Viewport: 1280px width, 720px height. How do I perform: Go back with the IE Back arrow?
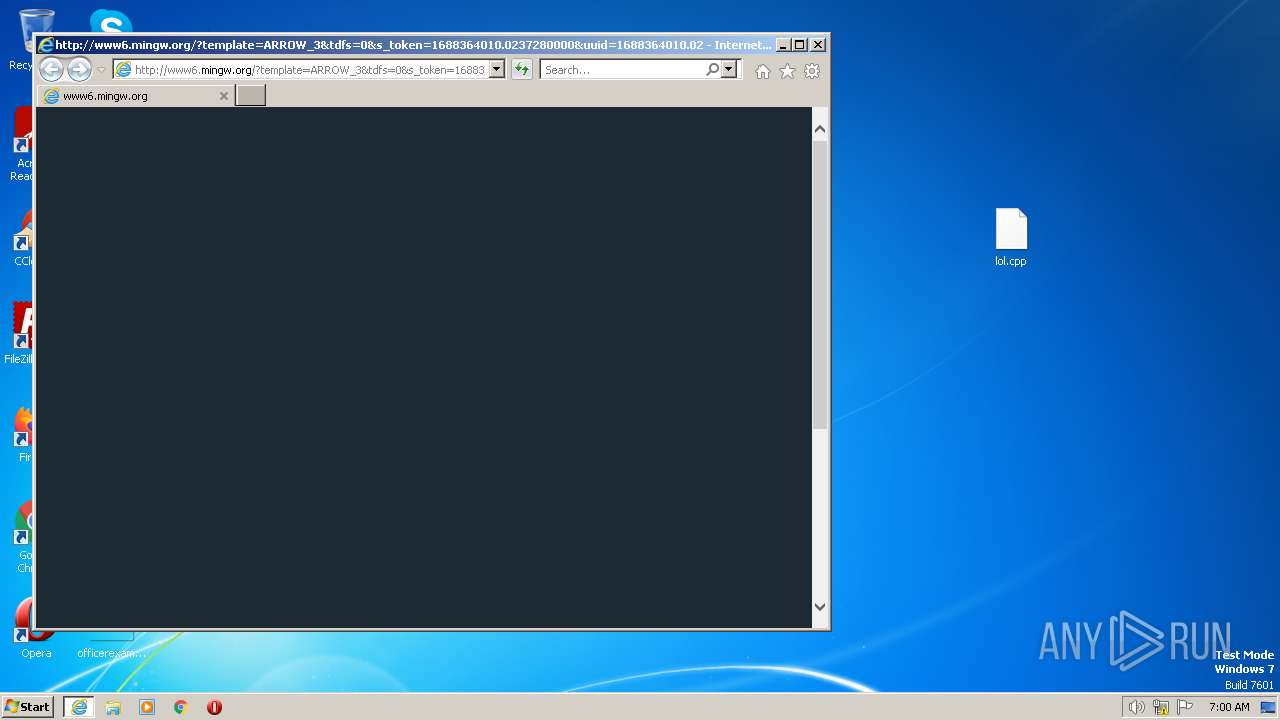tap(51, 69)
